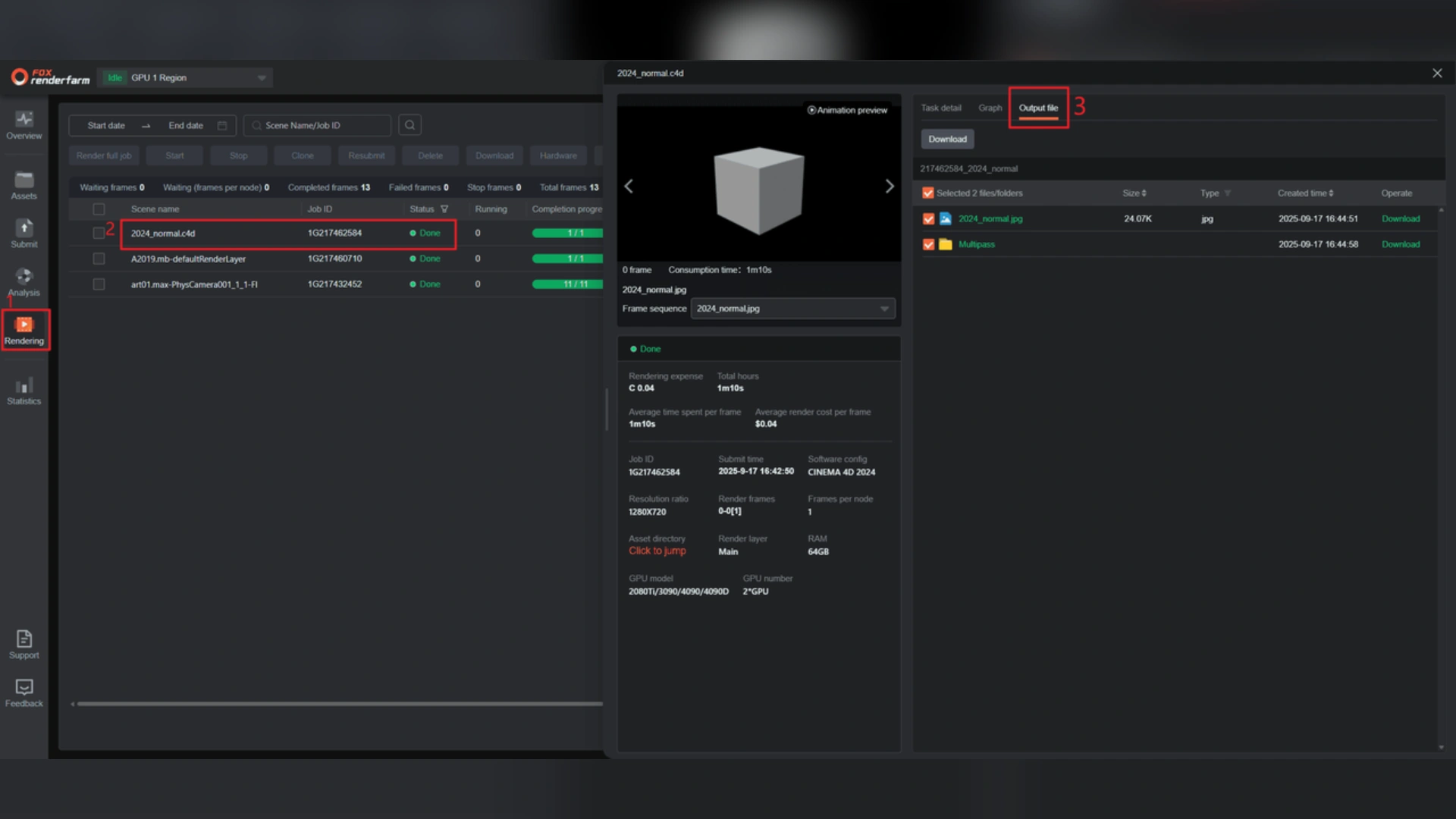The width and height of the screenshot is (1456, 819).
Task: Open the 2024_normal.jpg file name
Action: pyautogui.click(x=990, y=218)
